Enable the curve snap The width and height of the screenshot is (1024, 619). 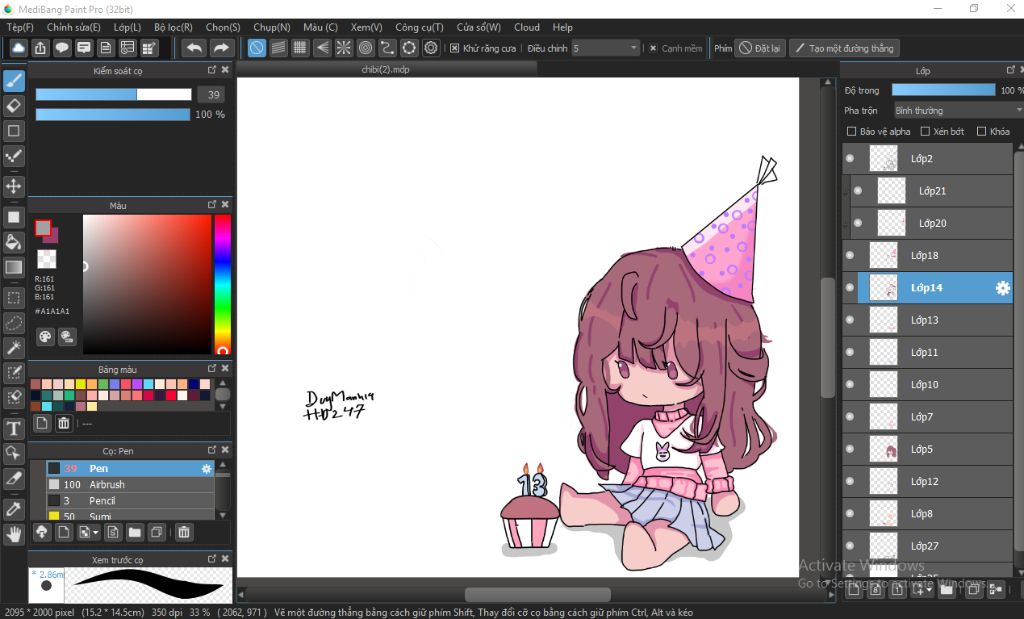tap(387, 48)
